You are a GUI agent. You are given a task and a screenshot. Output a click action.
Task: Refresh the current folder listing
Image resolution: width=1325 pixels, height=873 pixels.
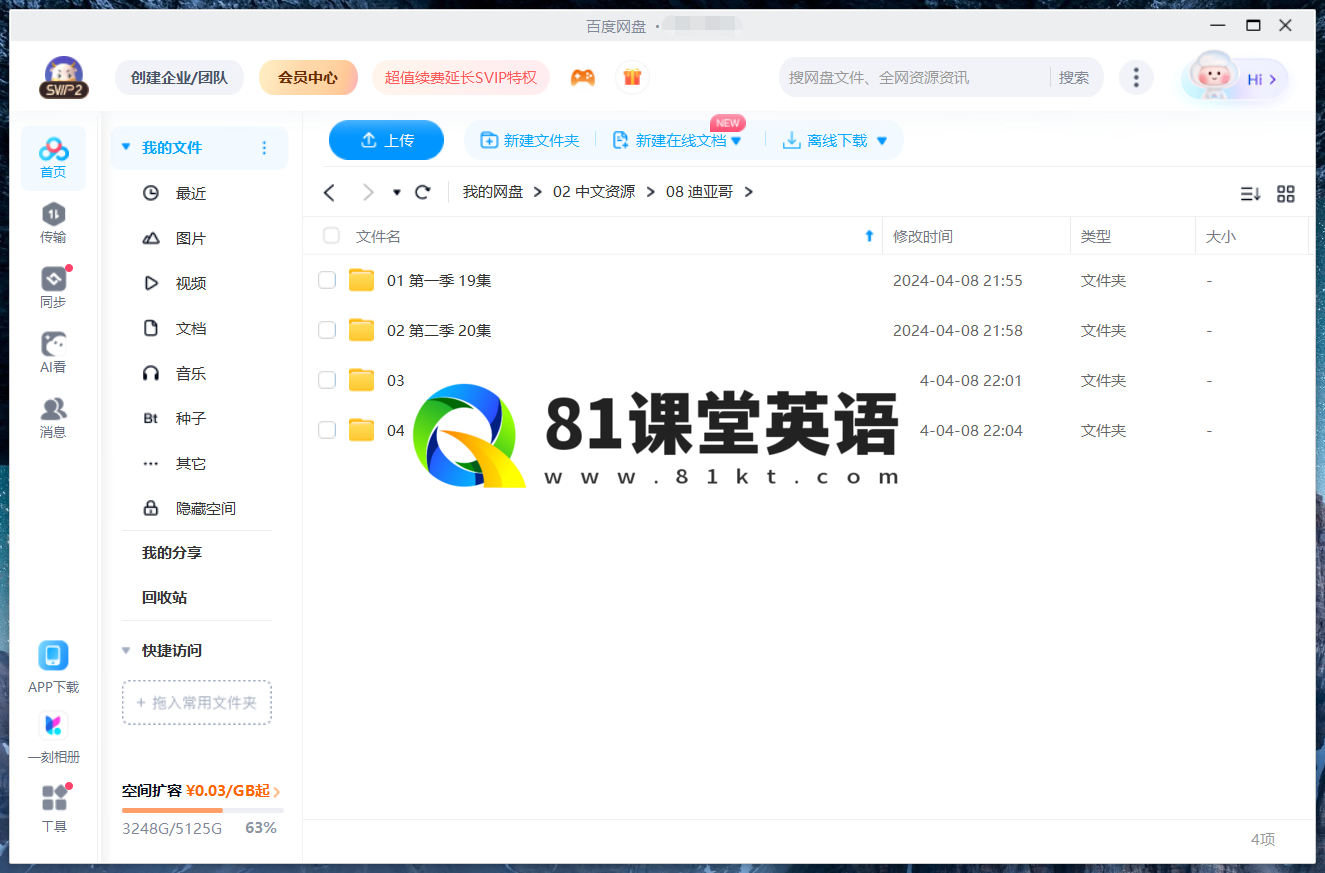423,192
